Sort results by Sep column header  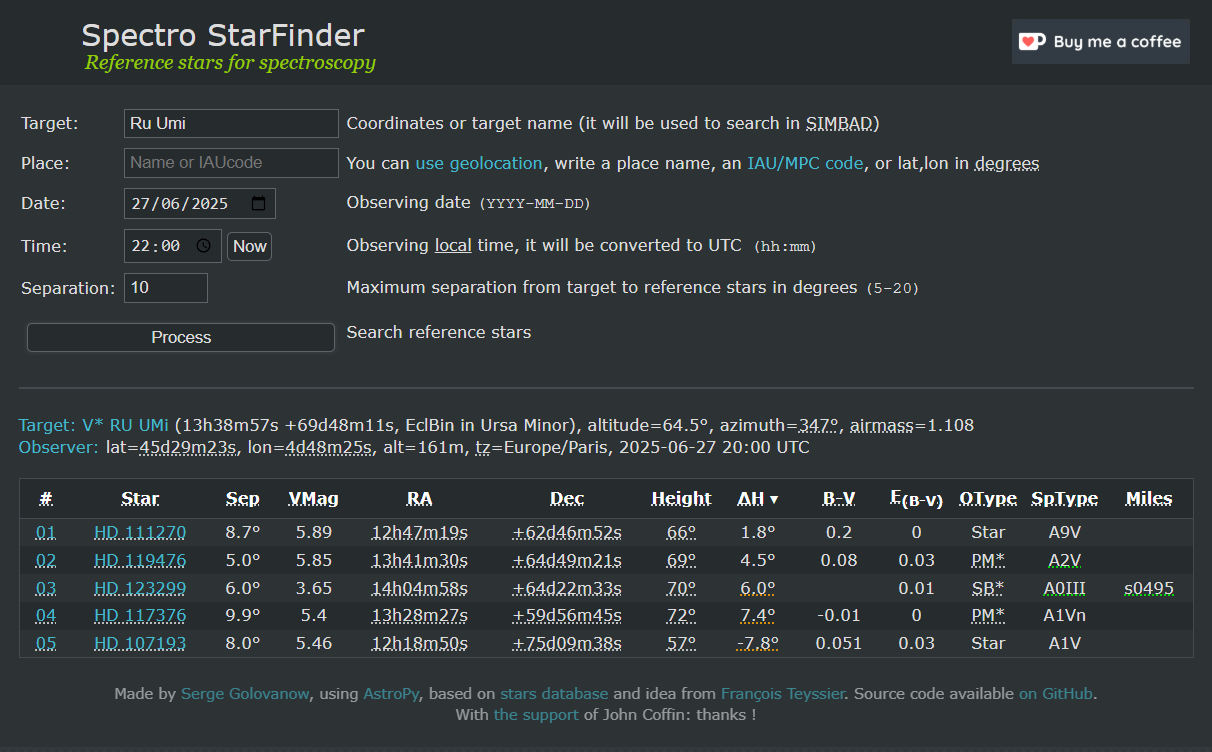pos(242,499)
